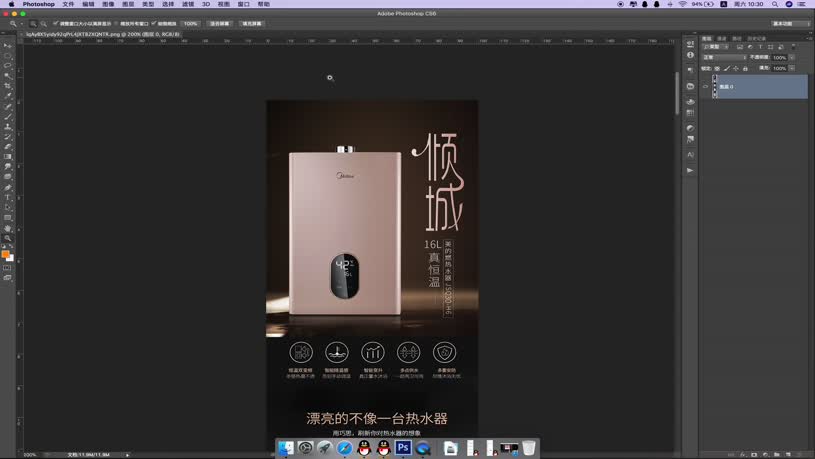Select the History Brush tool
Viewport: 815px width, 459px height.
(x=7, y=137)
